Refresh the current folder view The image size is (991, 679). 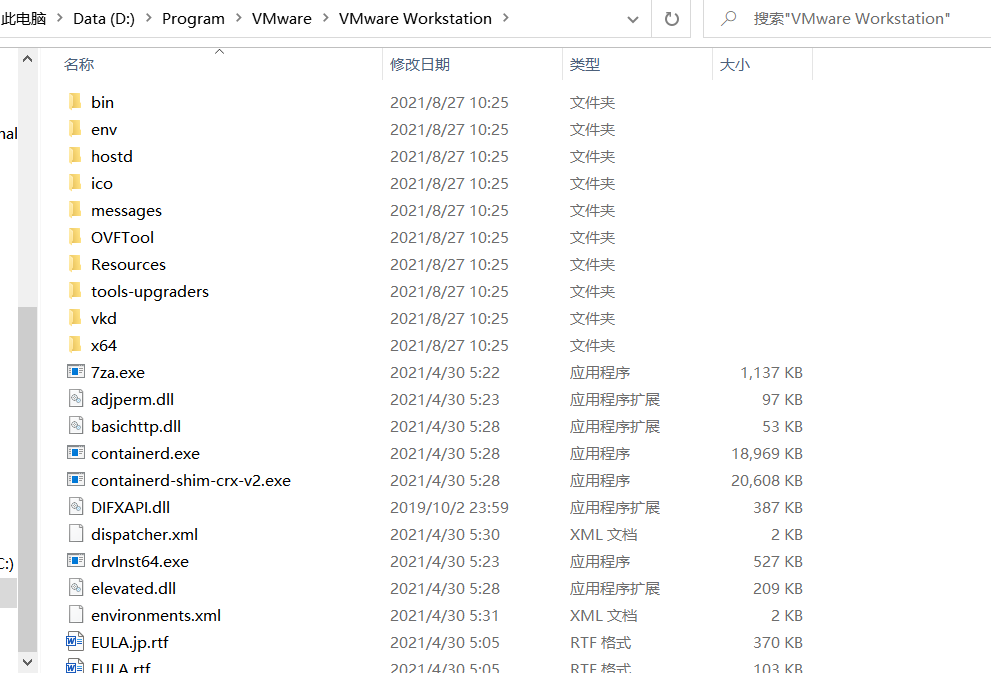click(x=671, y=19)
